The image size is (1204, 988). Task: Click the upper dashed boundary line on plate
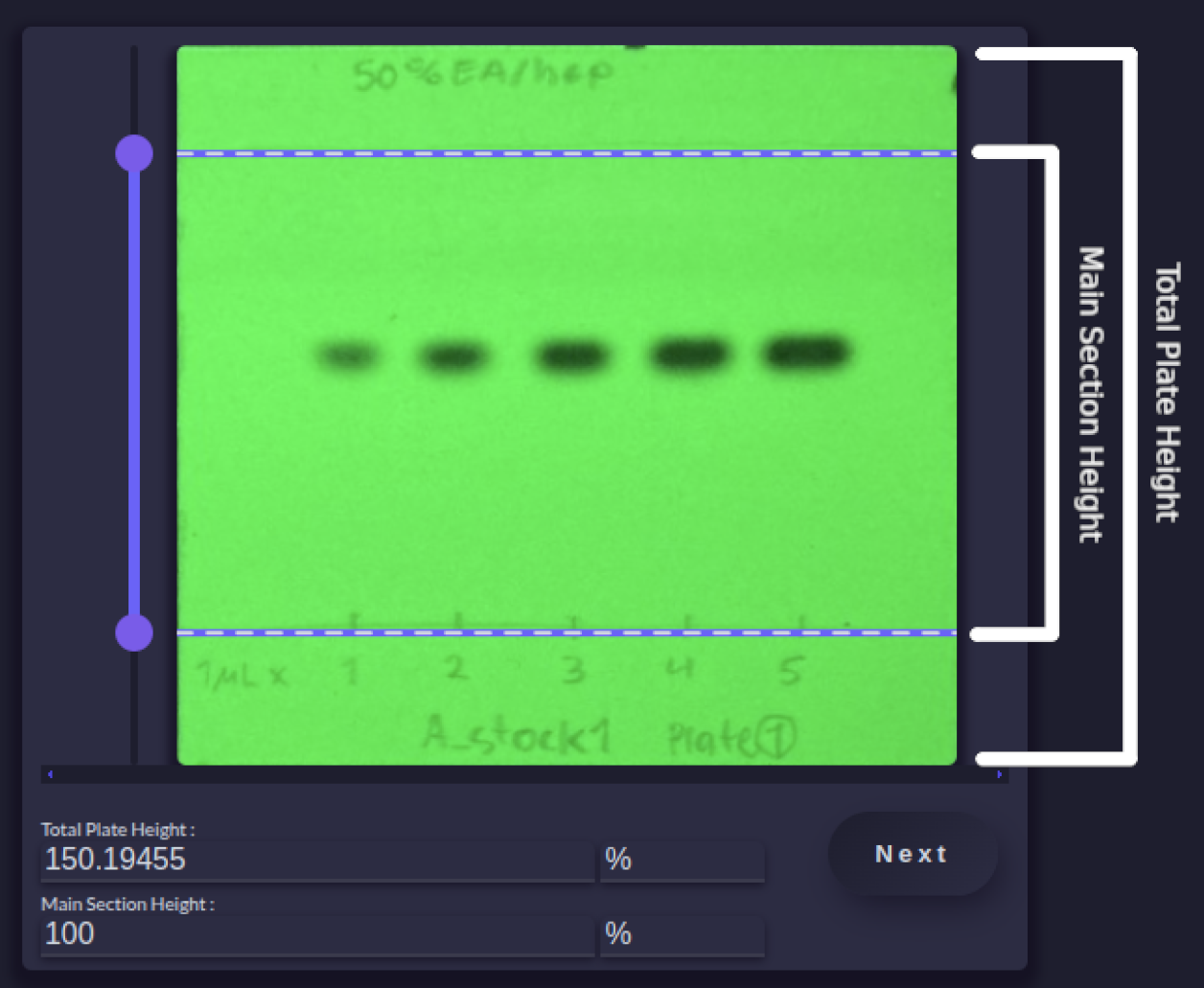[x=566, y=153]
